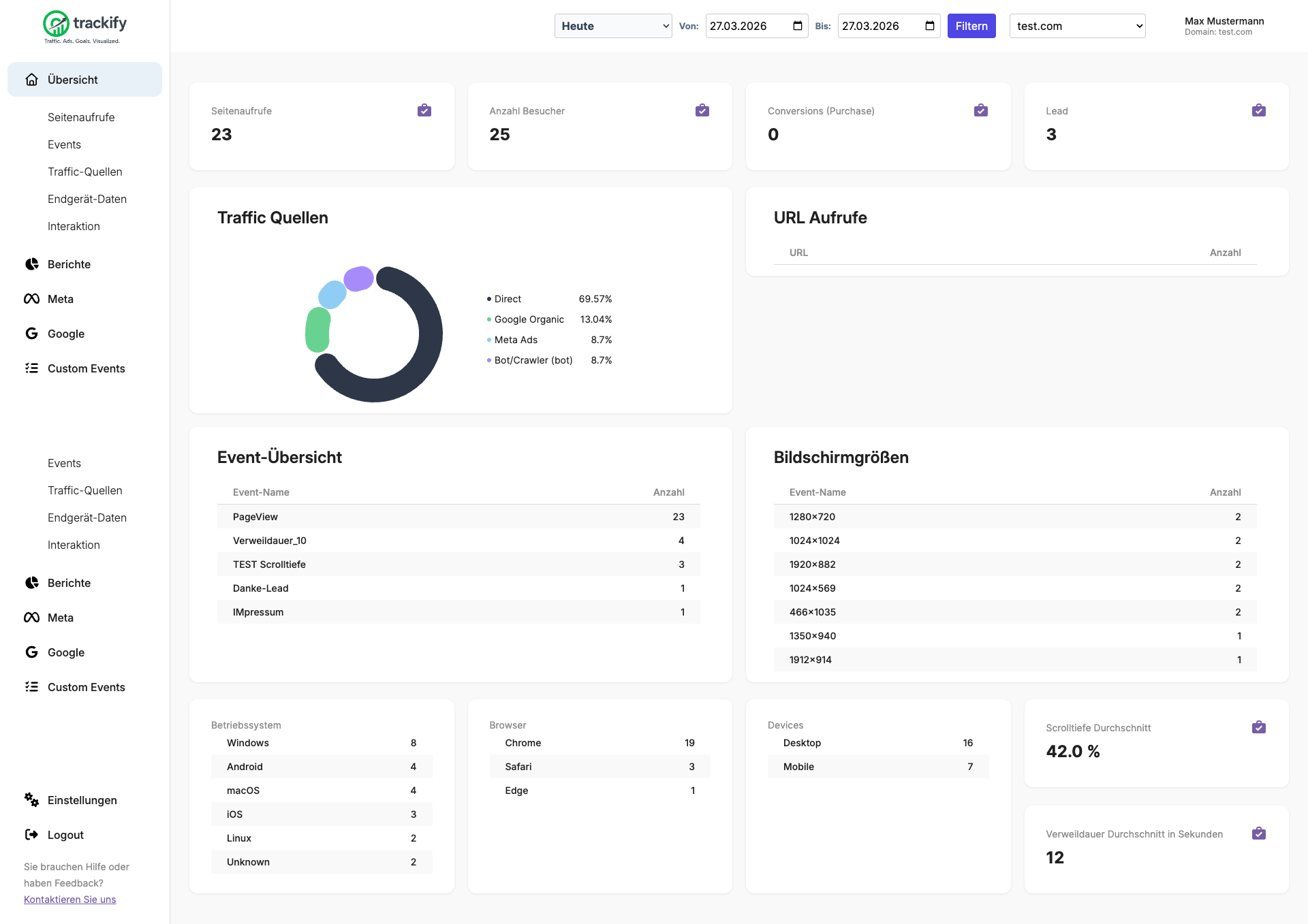This screenshot has height=924, width=1308.
Task: Select Endgerät-Daten in the upper sidebar list
Action: [x=87, y=199]
